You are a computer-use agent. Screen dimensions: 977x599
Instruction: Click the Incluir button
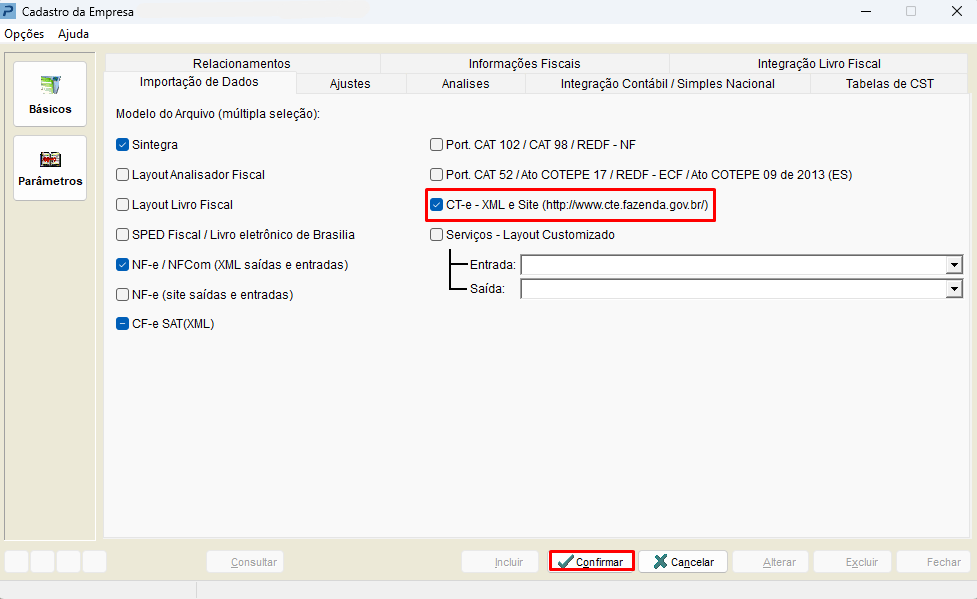[500, 562]
